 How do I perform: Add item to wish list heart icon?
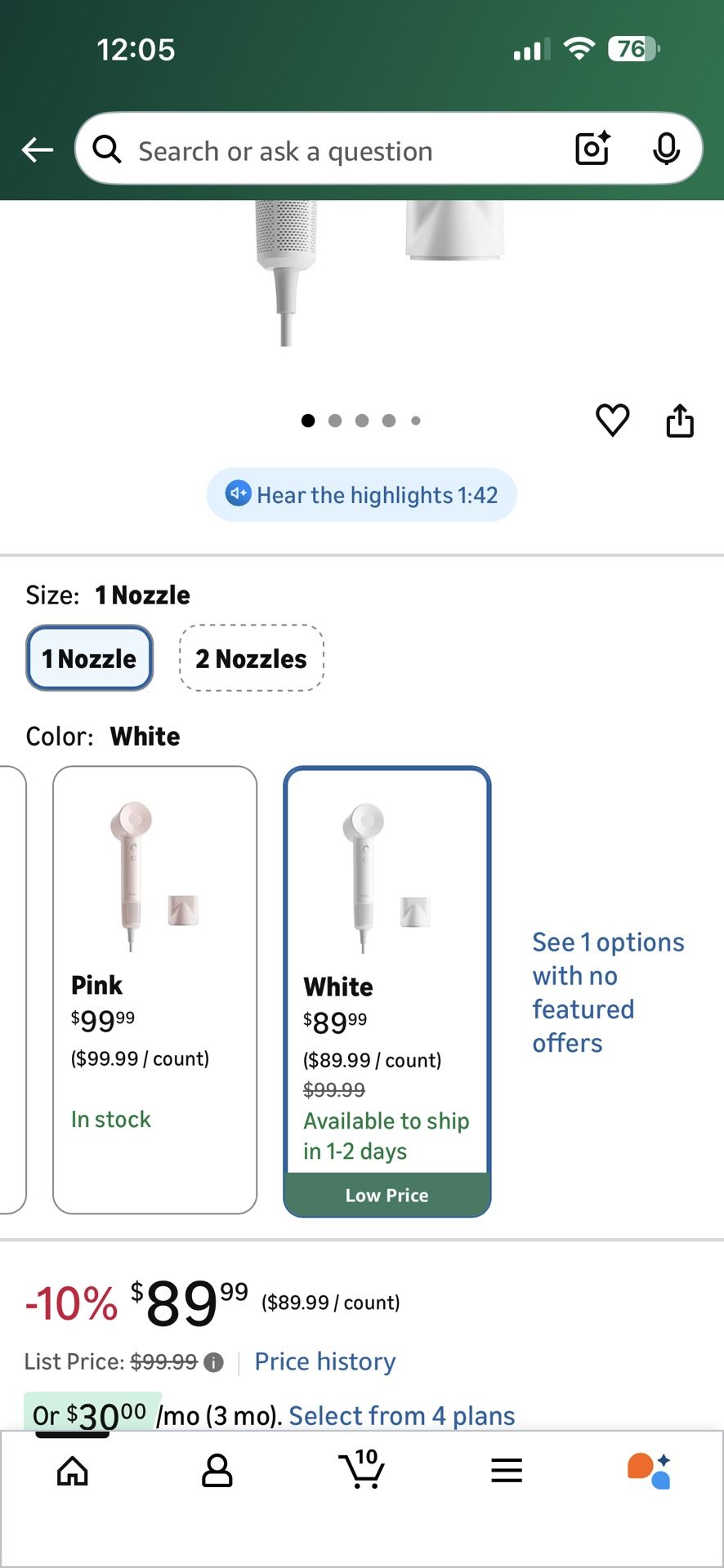coord(612,420)
